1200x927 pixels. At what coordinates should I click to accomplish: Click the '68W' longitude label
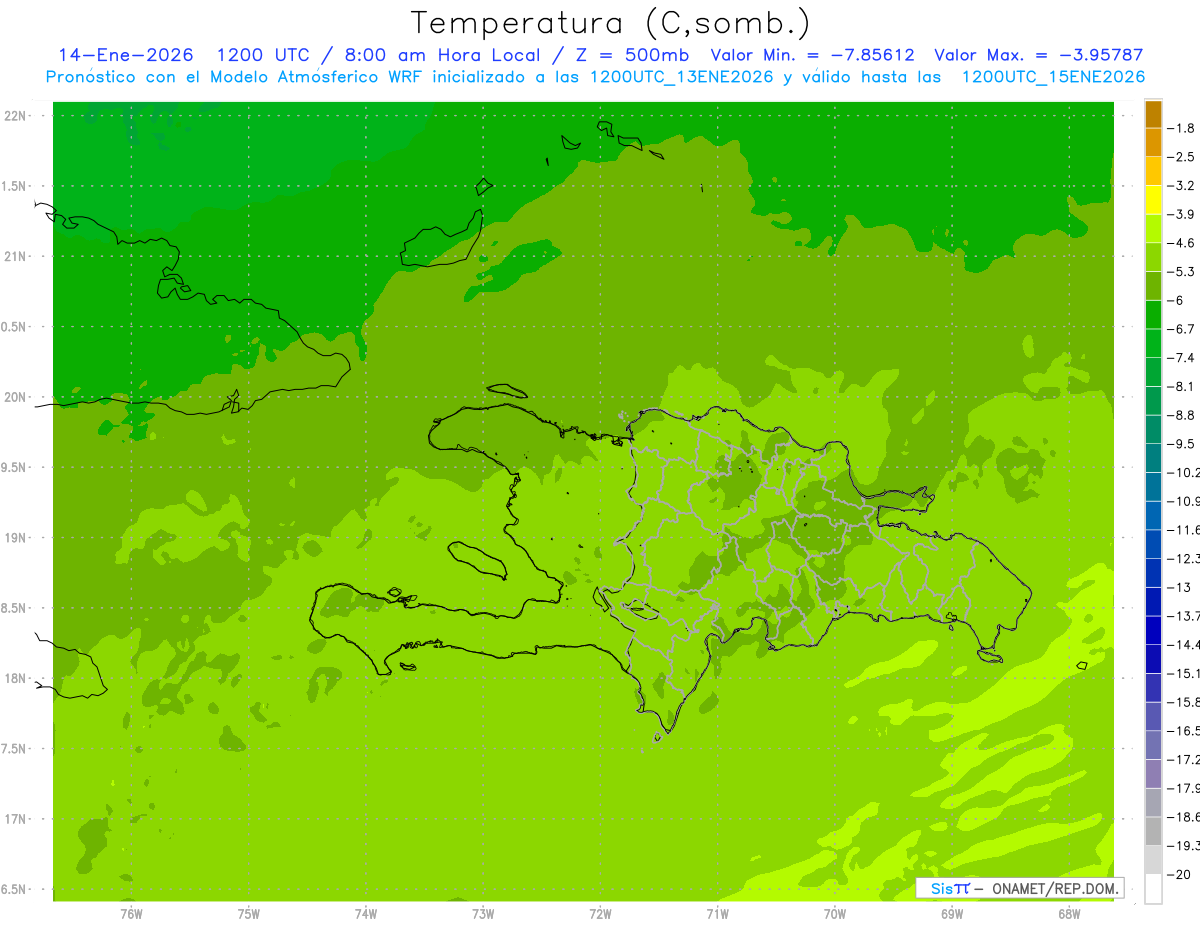click(1069, 913)
